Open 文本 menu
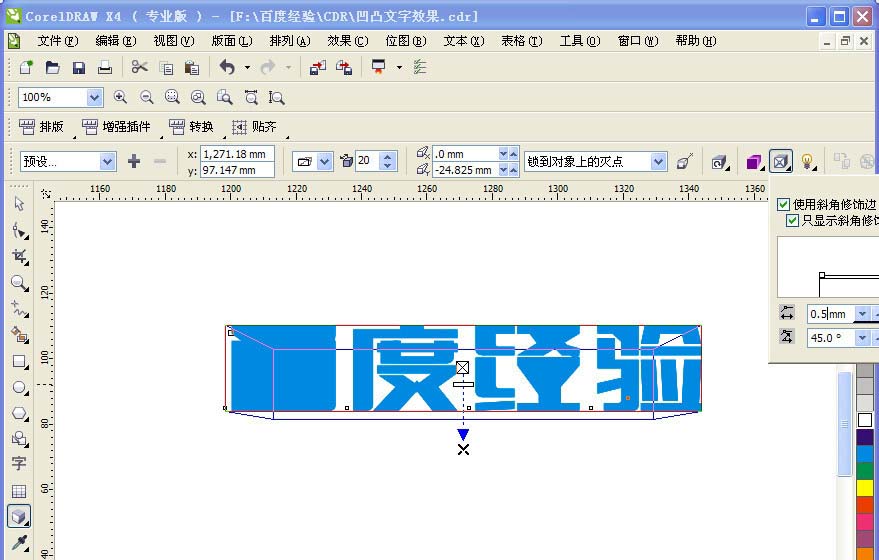The height and width of the screenshot is (560, 879). pyautogui.click(x=464, y=41)
